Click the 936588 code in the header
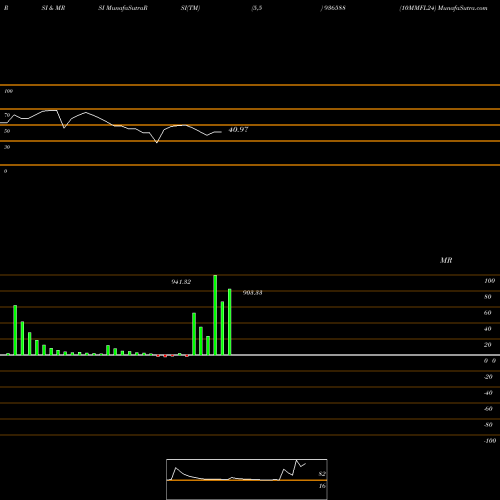This screenshot has height=500, width=500. (334, 8)
